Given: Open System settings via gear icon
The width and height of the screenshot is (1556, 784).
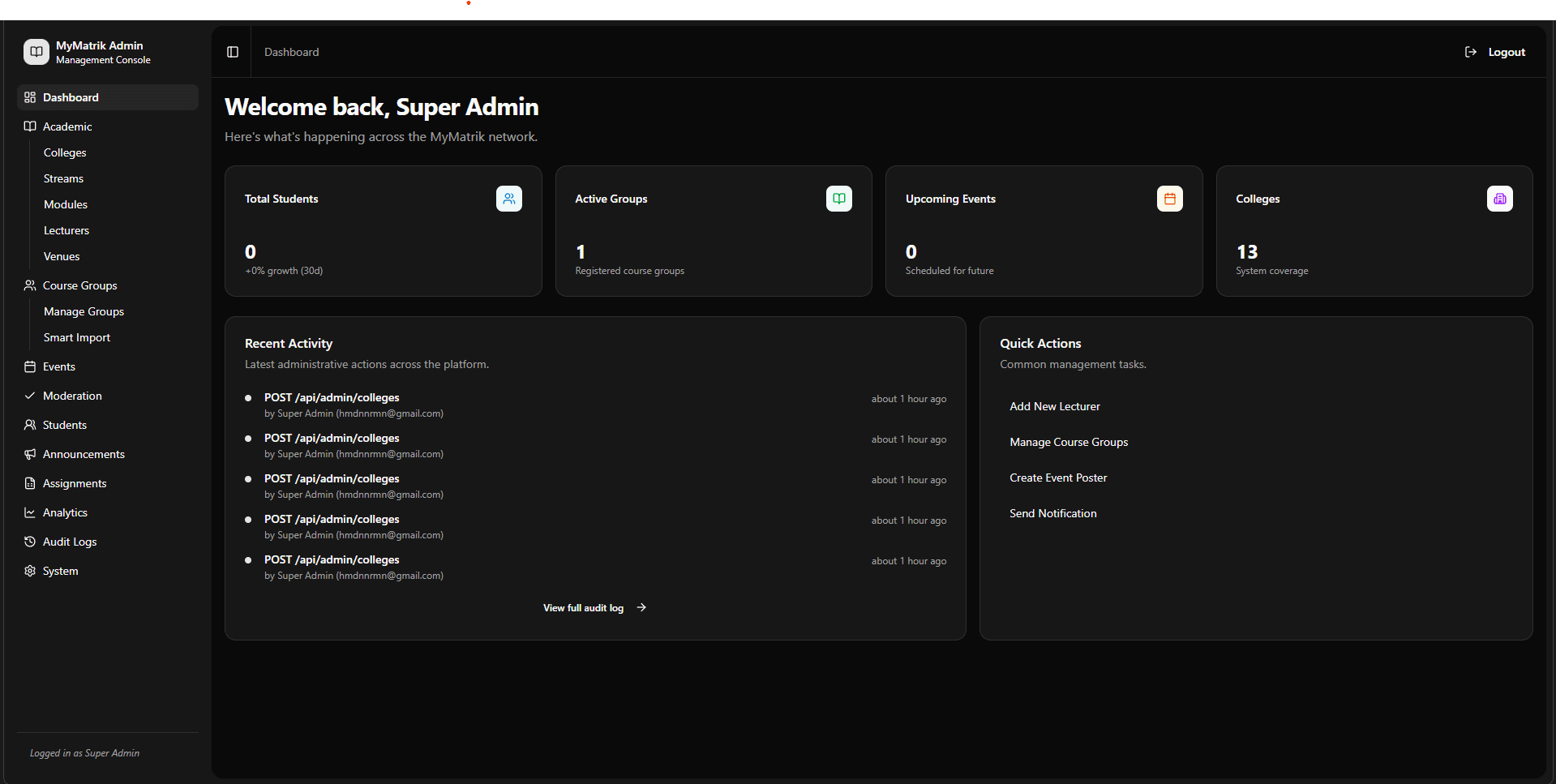Looking at the screenshot, I should point(30,570).
